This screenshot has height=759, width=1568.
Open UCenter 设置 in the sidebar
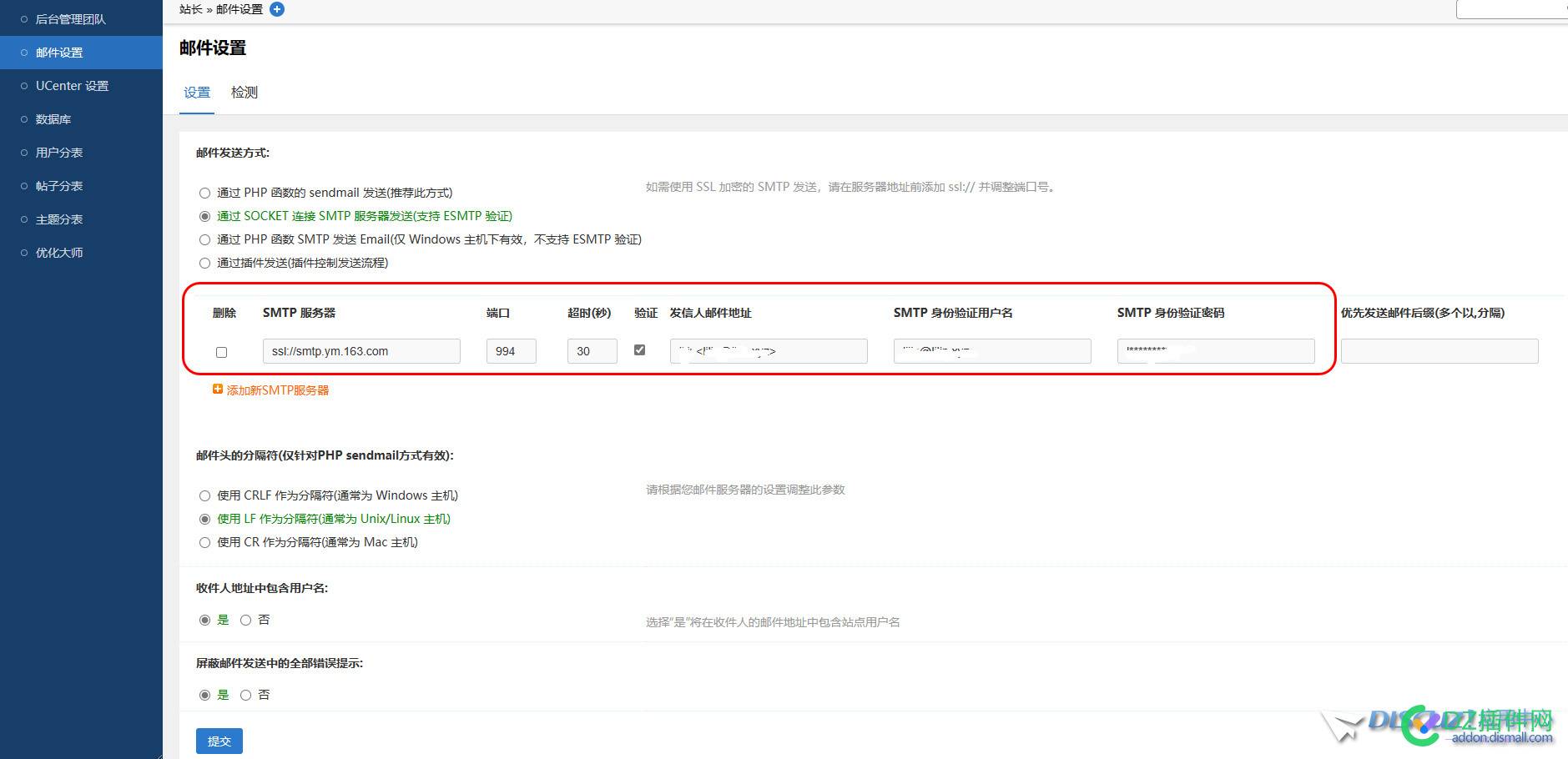coord(72,86)
